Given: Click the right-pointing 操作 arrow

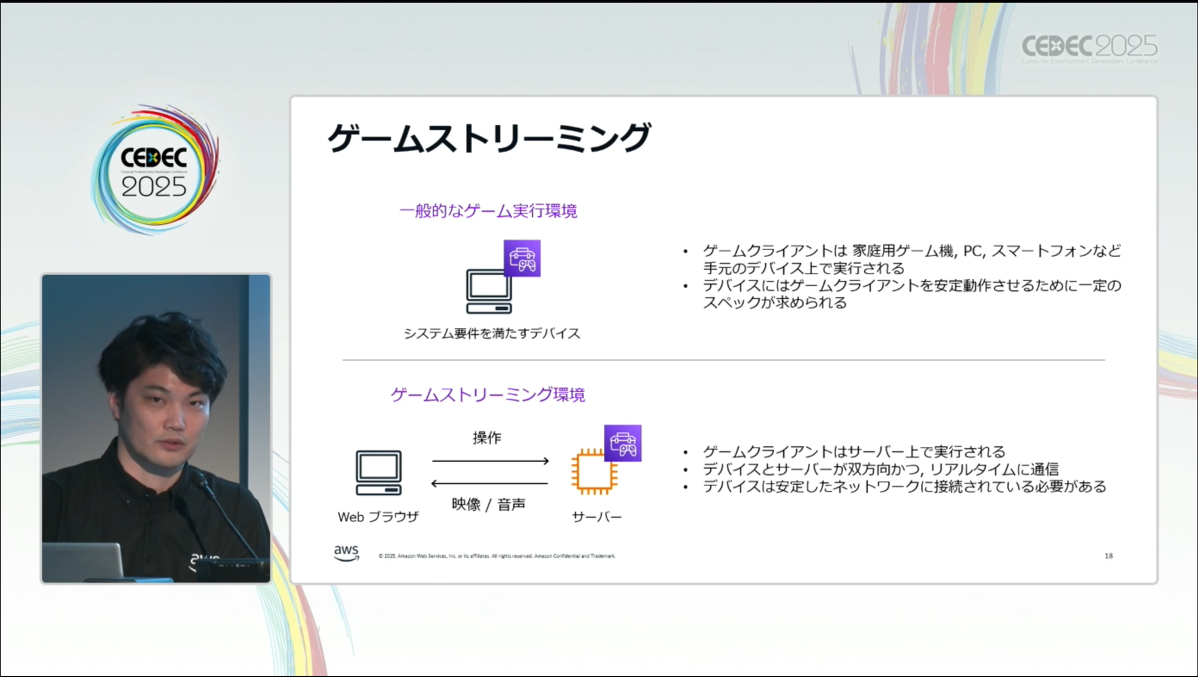Looking at the screenshot, I should pyautogui.click(x=491, y=461).
